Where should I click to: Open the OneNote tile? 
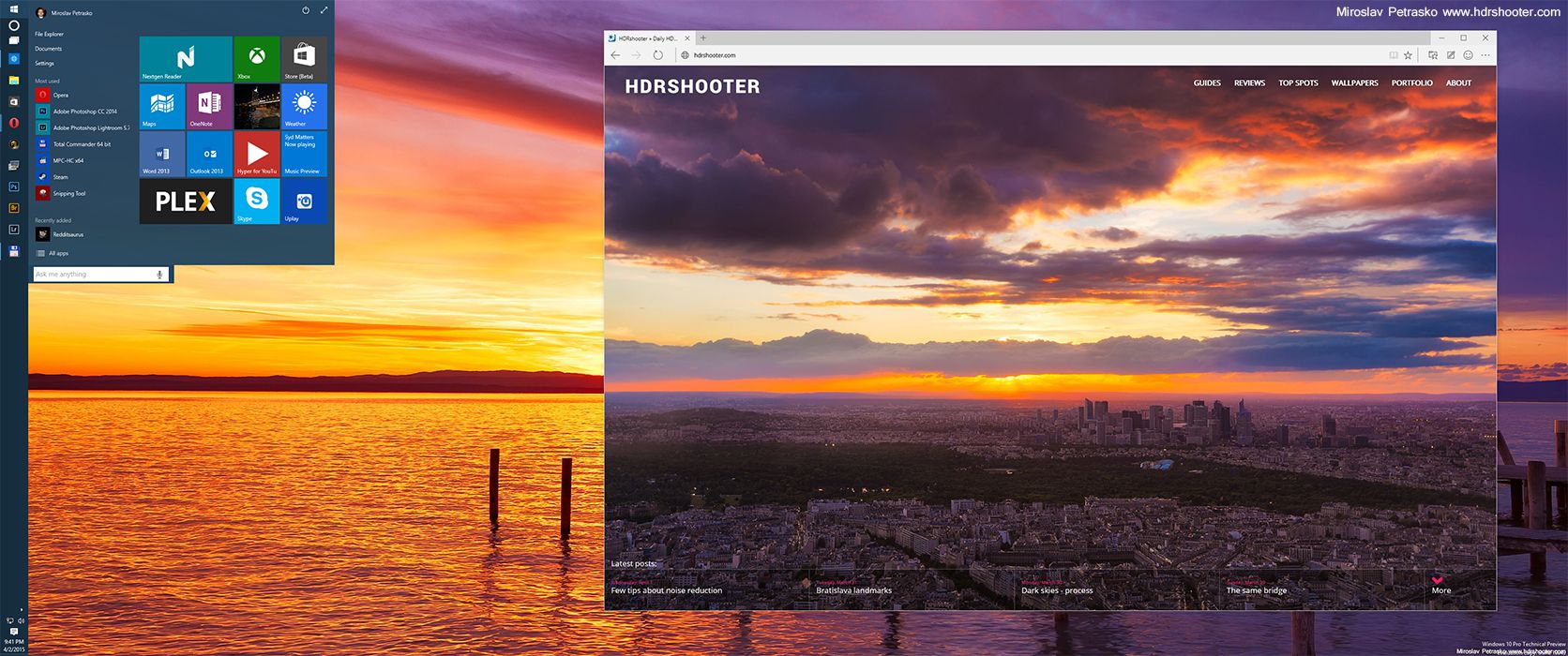point(209,106)
